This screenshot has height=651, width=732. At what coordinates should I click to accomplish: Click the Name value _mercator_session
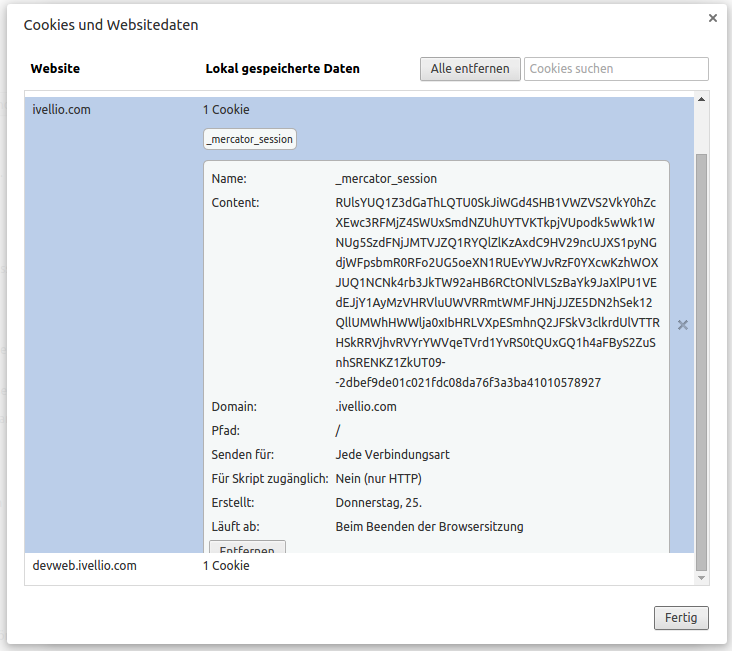386,179
